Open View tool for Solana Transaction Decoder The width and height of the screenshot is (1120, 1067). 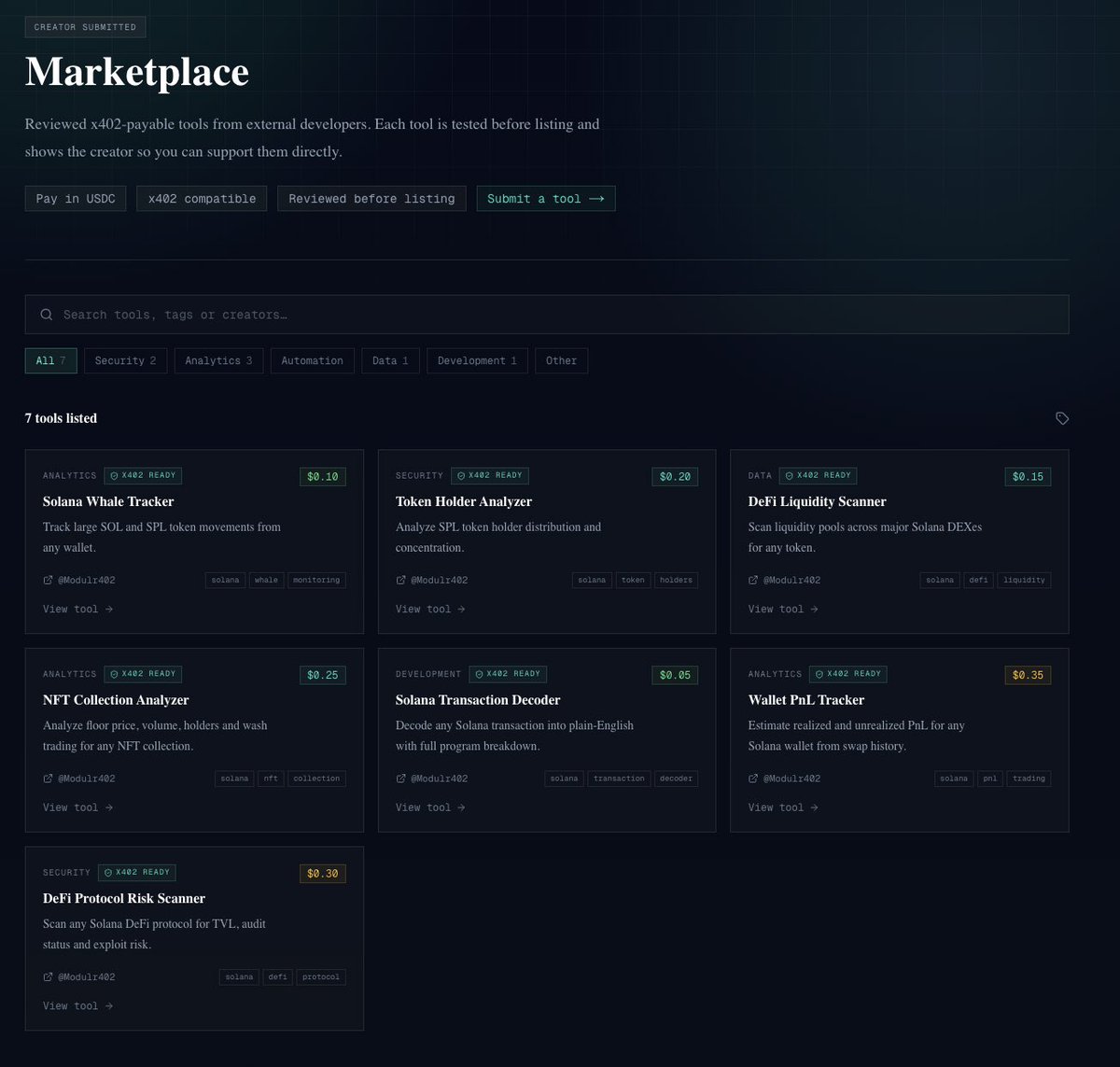tap(430, 807)
